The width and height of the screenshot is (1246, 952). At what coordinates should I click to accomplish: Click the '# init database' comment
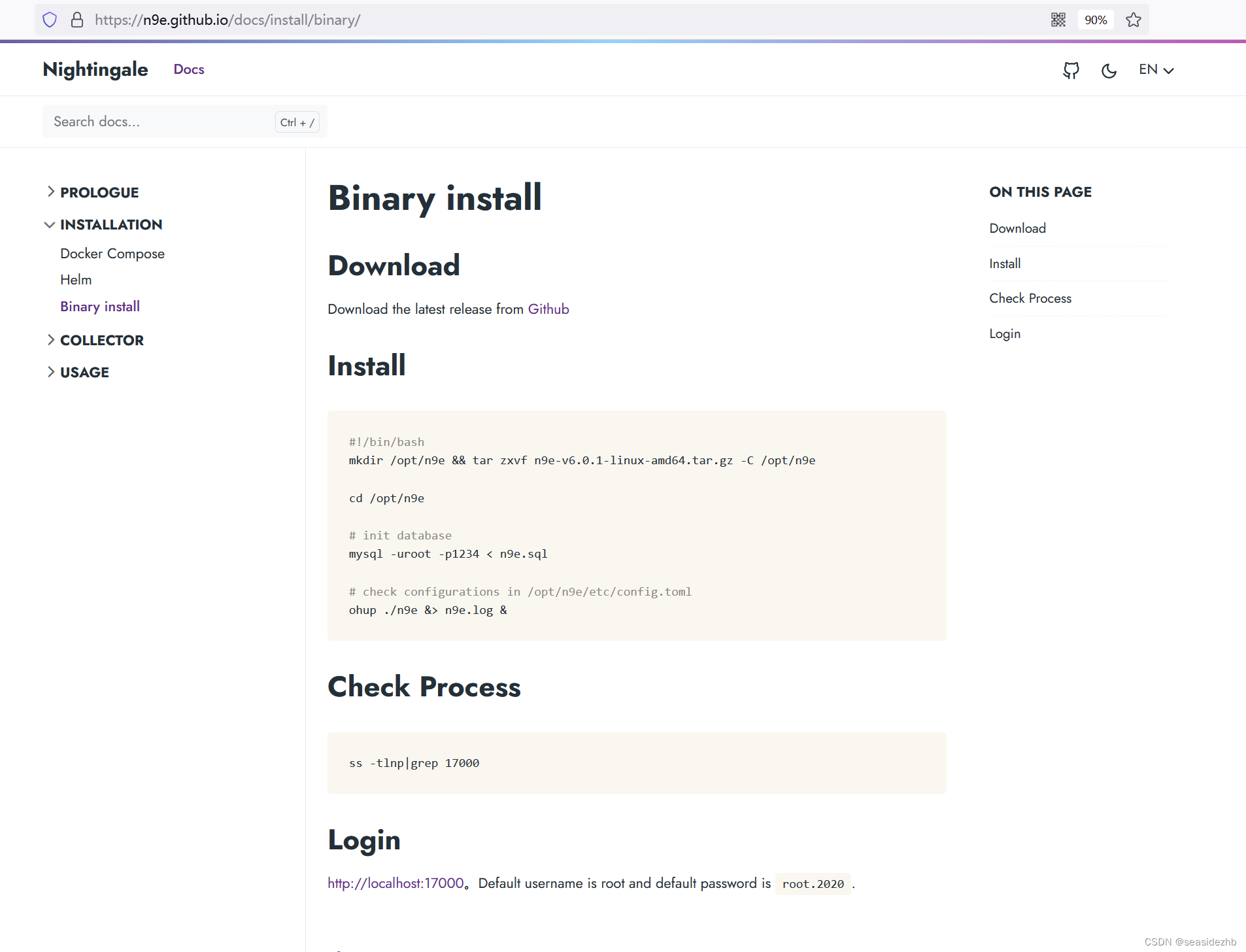pos(400,535)
